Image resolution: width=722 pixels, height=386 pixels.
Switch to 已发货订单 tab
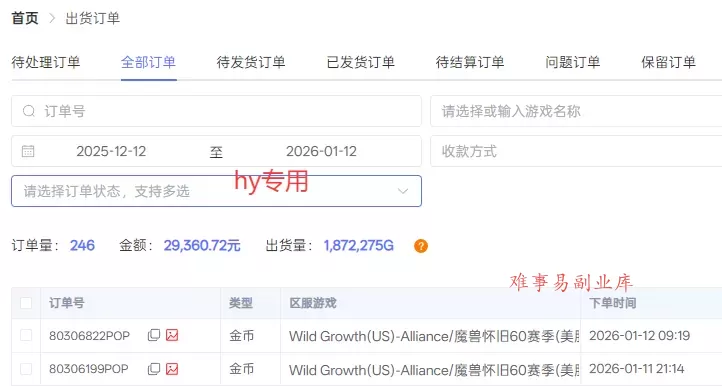click(361, 62)
